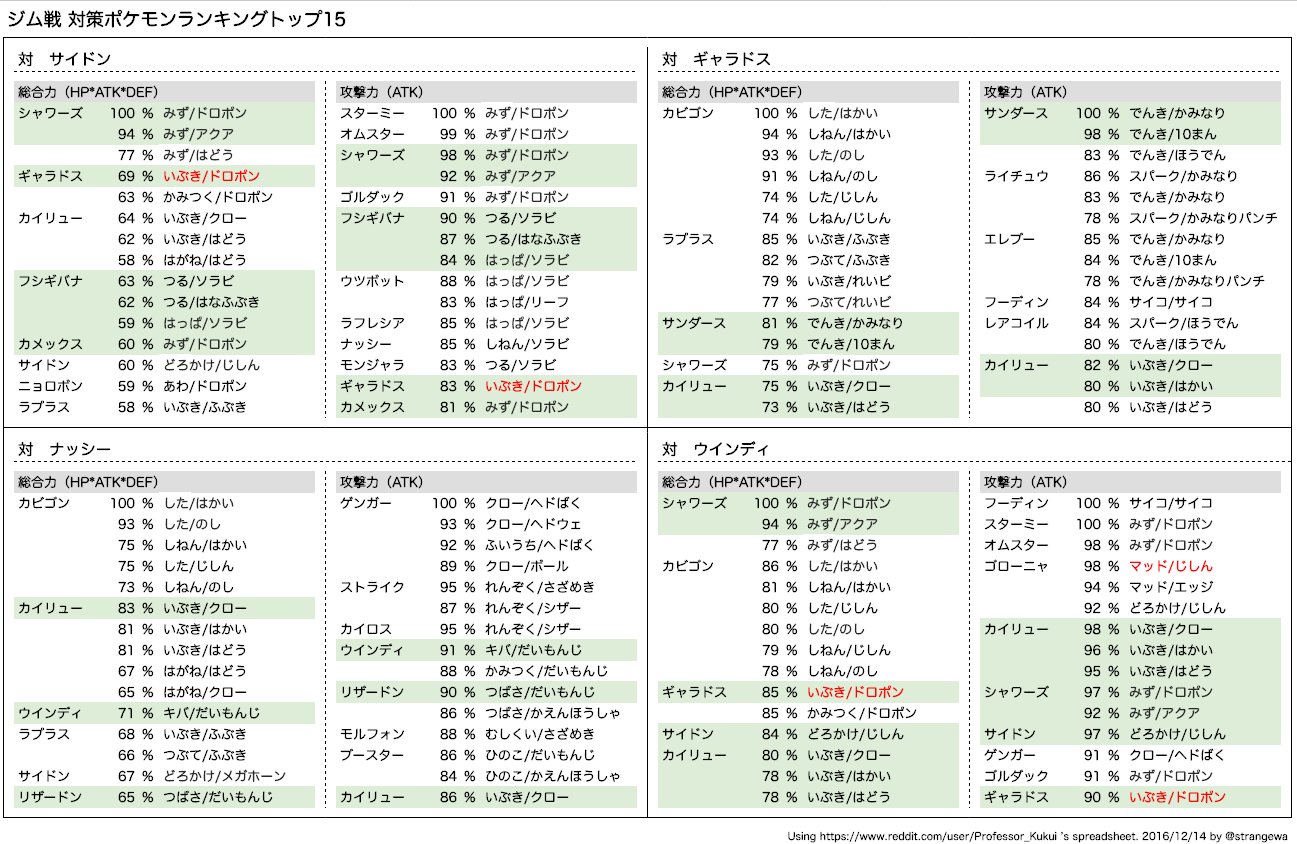1297x844 pixels.
Task: Click the move set かみつく/だいもんじ
Action: 546,671
